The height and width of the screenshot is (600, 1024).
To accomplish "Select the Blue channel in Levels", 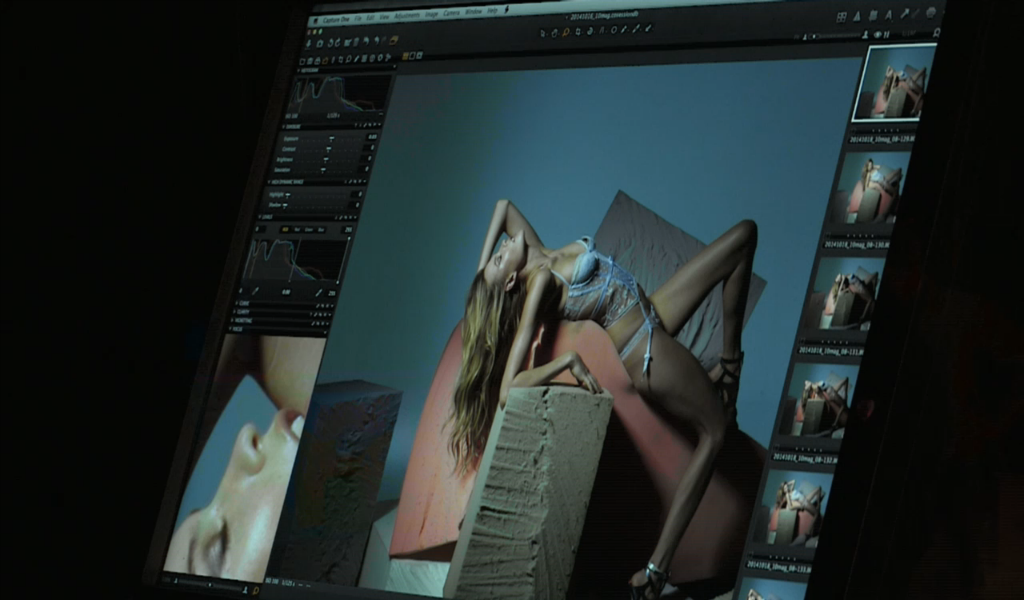I will click(321, 229).
